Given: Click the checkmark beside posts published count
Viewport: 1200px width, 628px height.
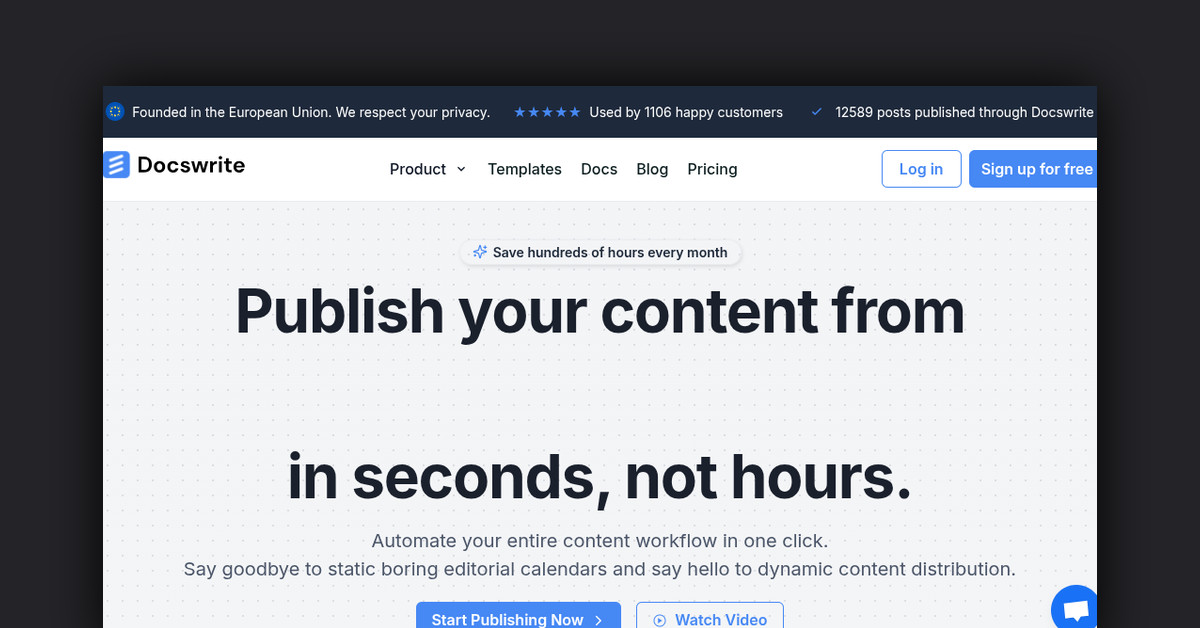Looking at the screenshot, I should pos(817,112).
